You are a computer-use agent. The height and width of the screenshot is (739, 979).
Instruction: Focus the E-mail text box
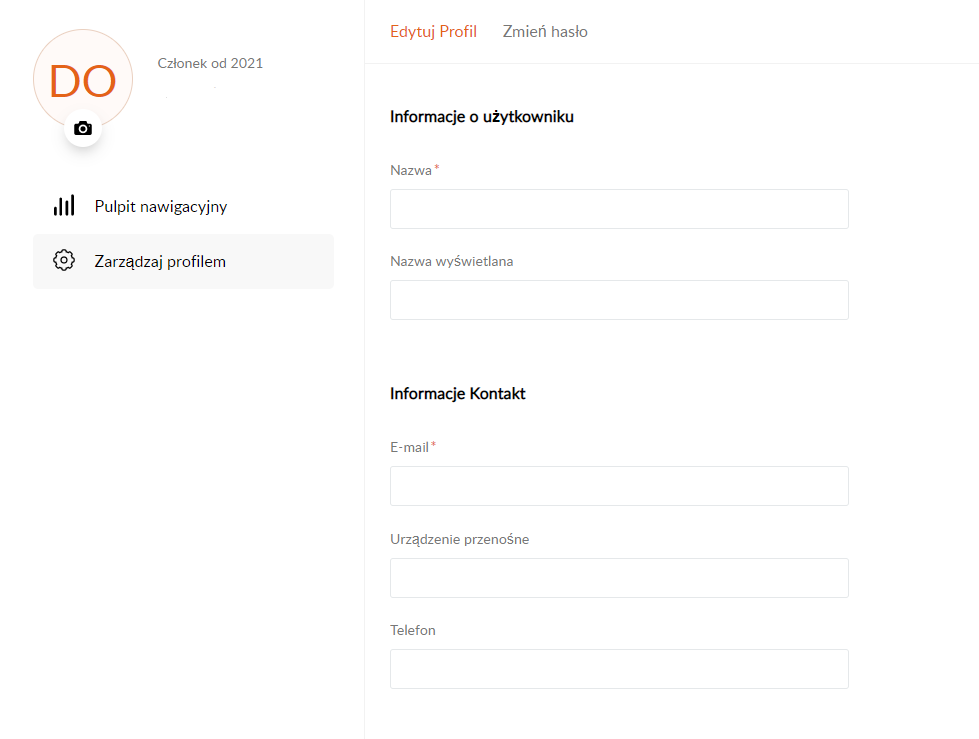(619, 486)
